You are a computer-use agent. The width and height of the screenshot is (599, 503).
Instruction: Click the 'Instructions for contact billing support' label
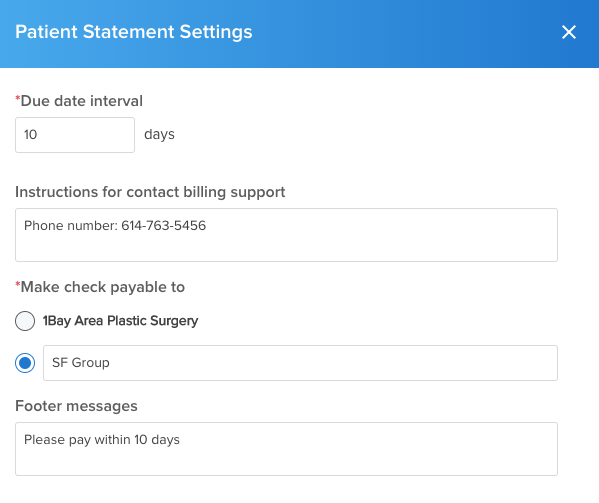[150, 192]
